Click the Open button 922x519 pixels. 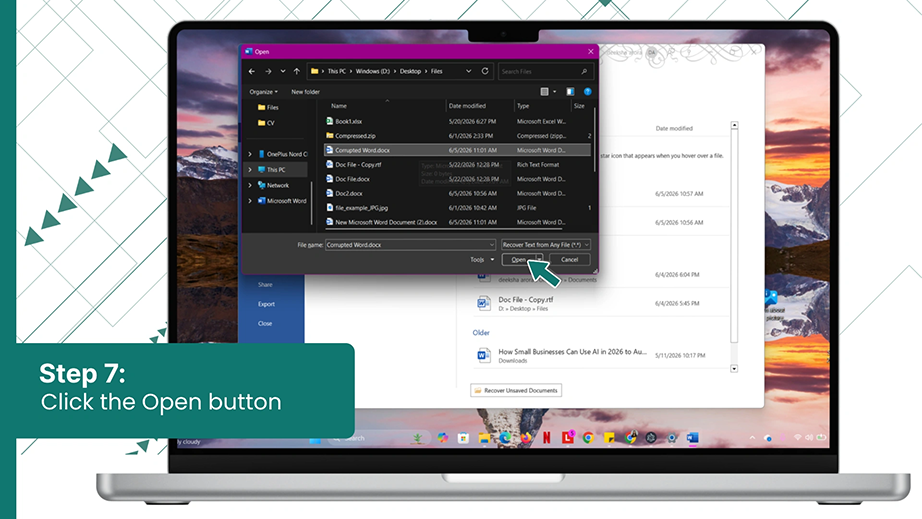click(518, 259)
